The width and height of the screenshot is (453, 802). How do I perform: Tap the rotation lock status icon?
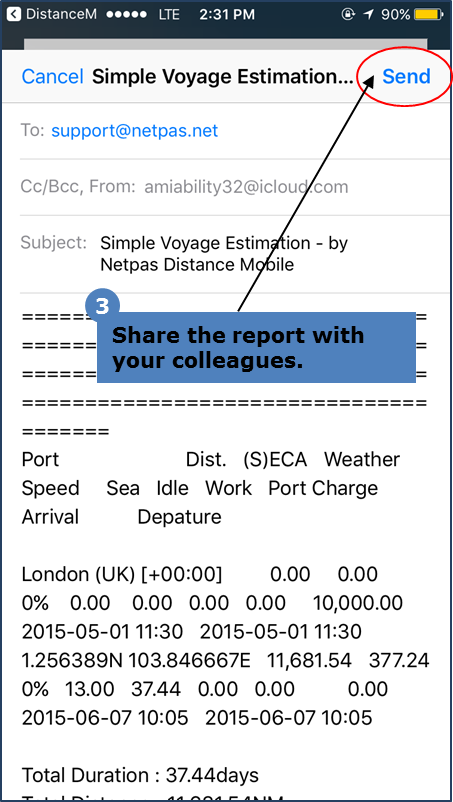(348, 14)
